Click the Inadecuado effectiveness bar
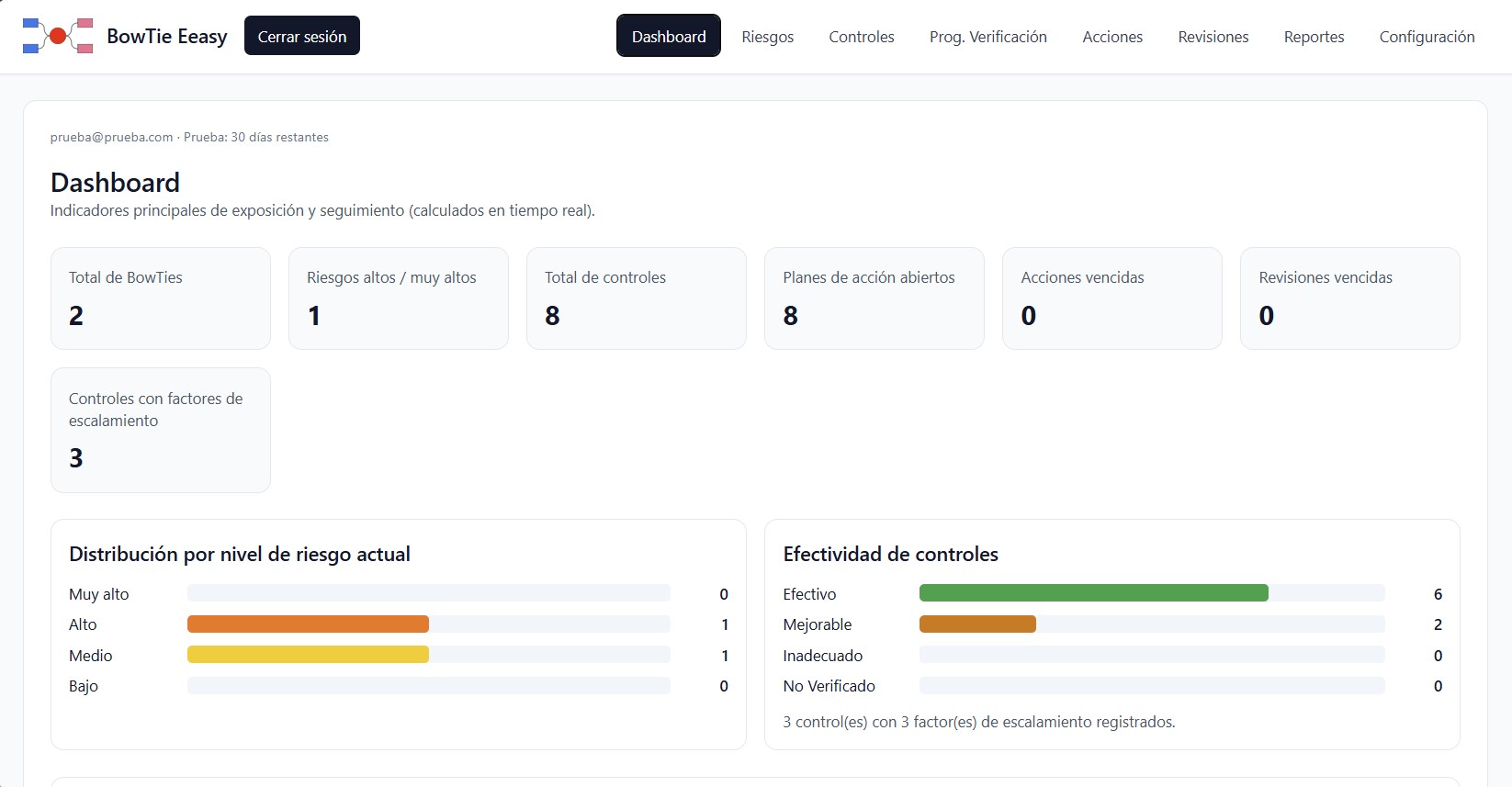This screenshot has height=787, width=1512. [x=1152, y=655]
